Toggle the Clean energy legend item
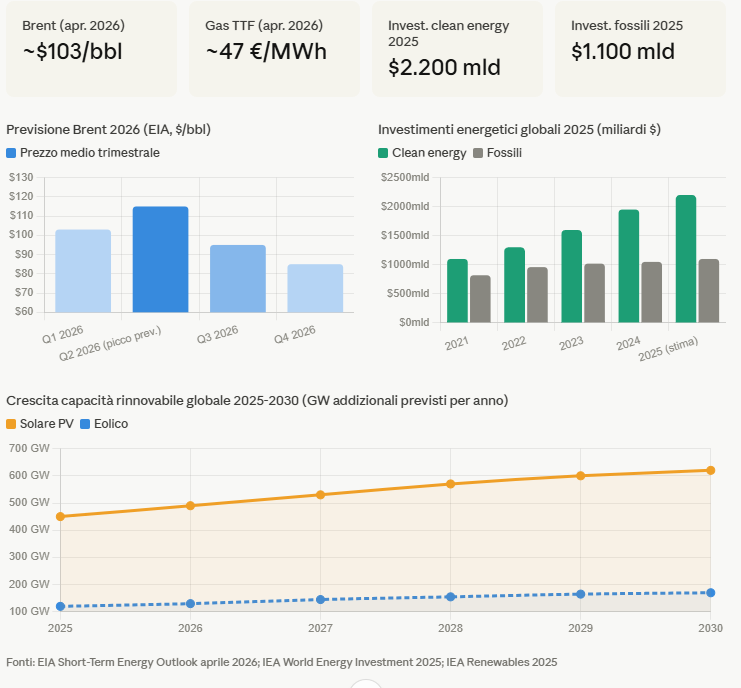This screenshot has width=741, height=688. tap(422, 153)
